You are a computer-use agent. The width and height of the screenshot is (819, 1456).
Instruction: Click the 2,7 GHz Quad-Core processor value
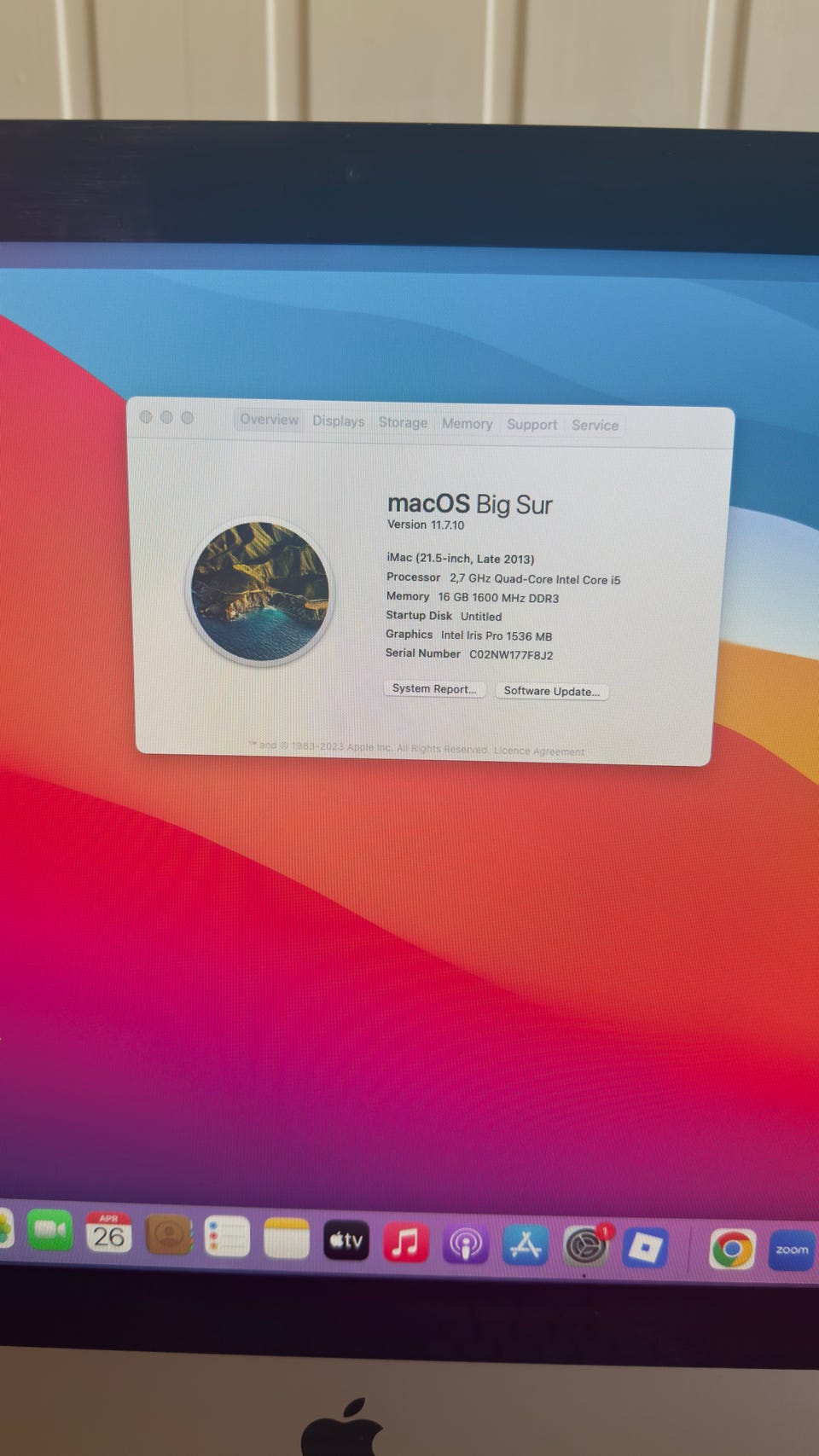coord(535,579)
